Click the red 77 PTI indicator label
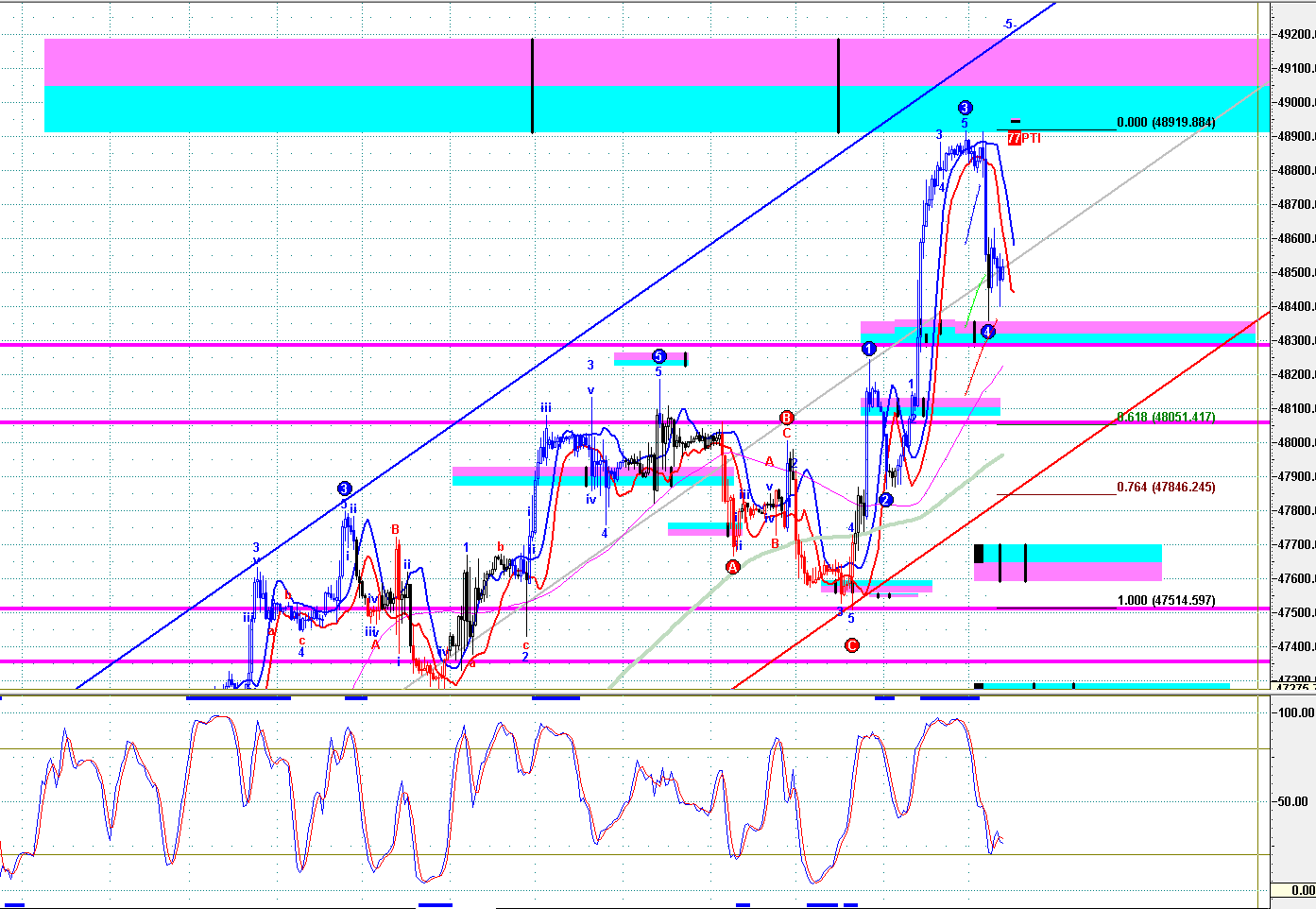The image size is (1316, 909). point(1024,138)
